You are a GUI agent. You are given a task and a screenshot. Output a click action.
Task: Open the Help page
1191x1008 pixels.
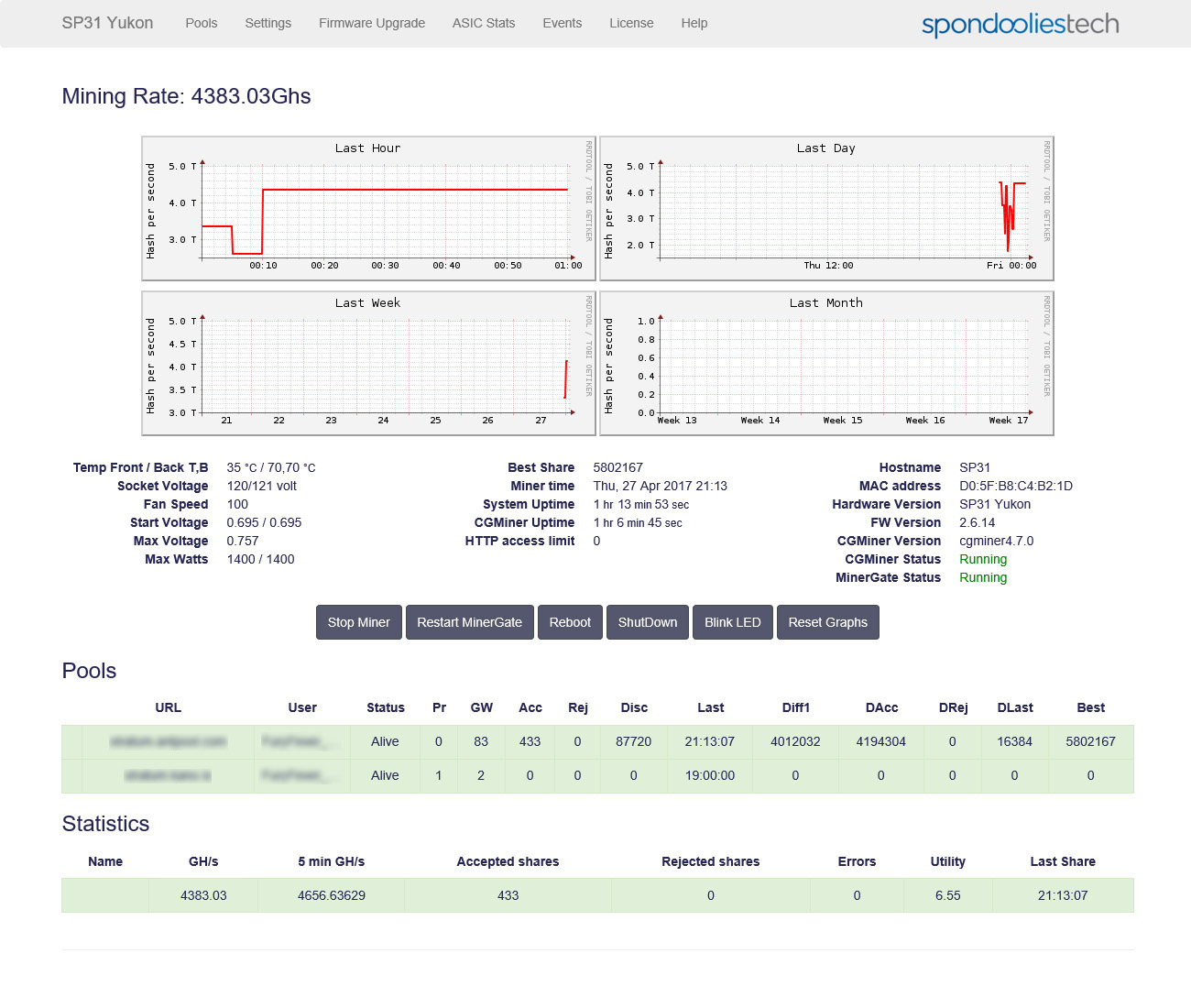(x=694, y=23)
